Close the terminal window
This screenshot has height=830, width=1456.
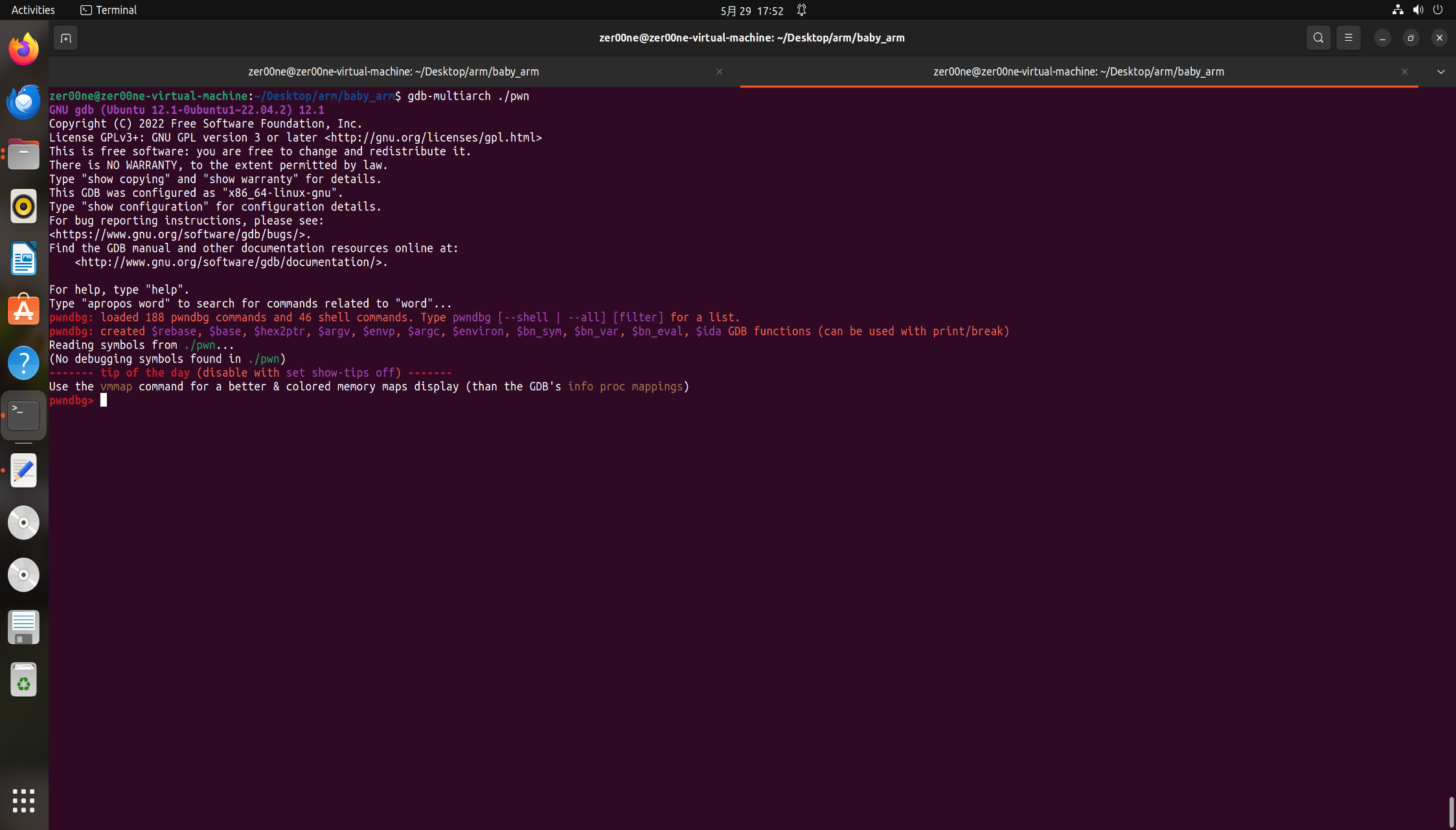pos(1439,38)
